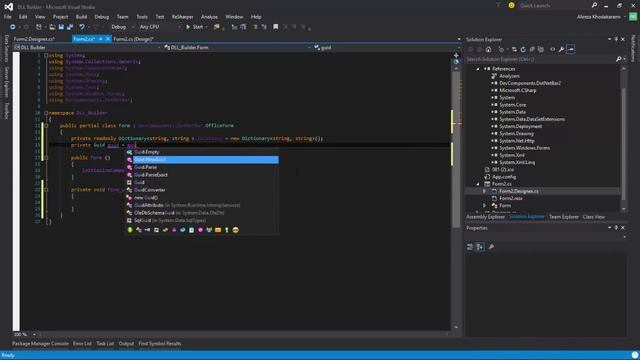Toggle Categorized view in Properties panel
640x360 pixels.
click(470, 247)
